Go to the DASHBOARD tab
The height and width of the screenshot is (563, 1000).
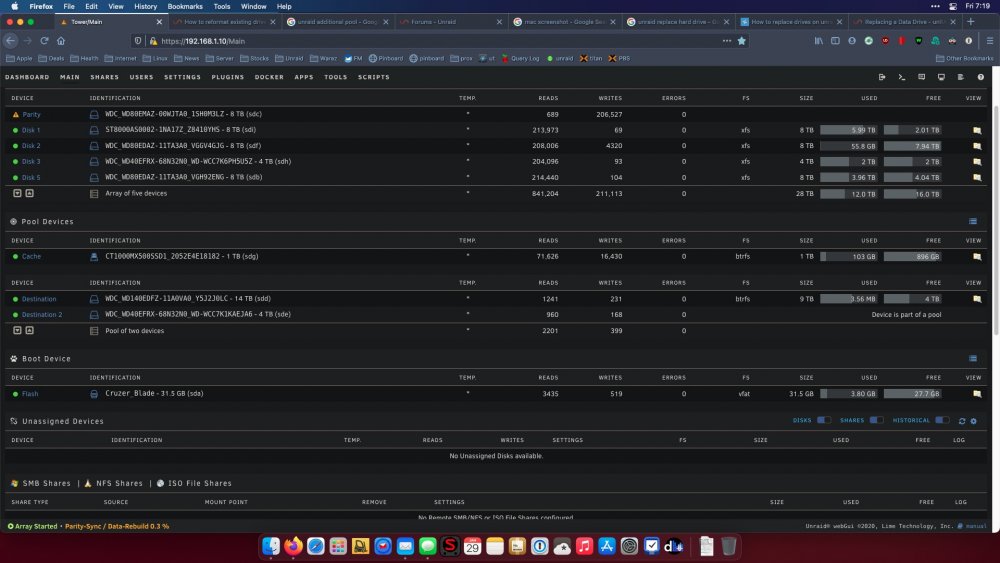pos(27,77)
